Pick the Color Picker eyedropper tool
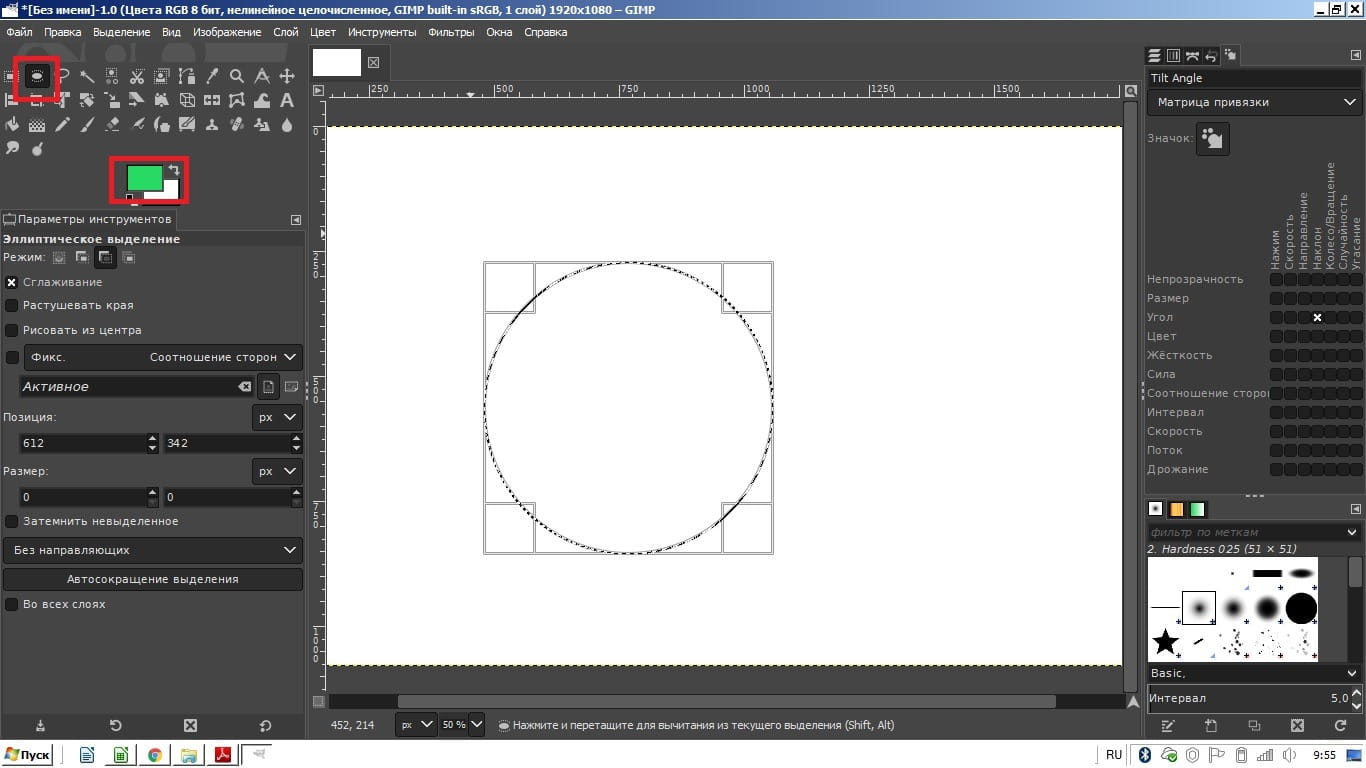The height and width of the screenshot is (768, 1366). click(212, 76)
